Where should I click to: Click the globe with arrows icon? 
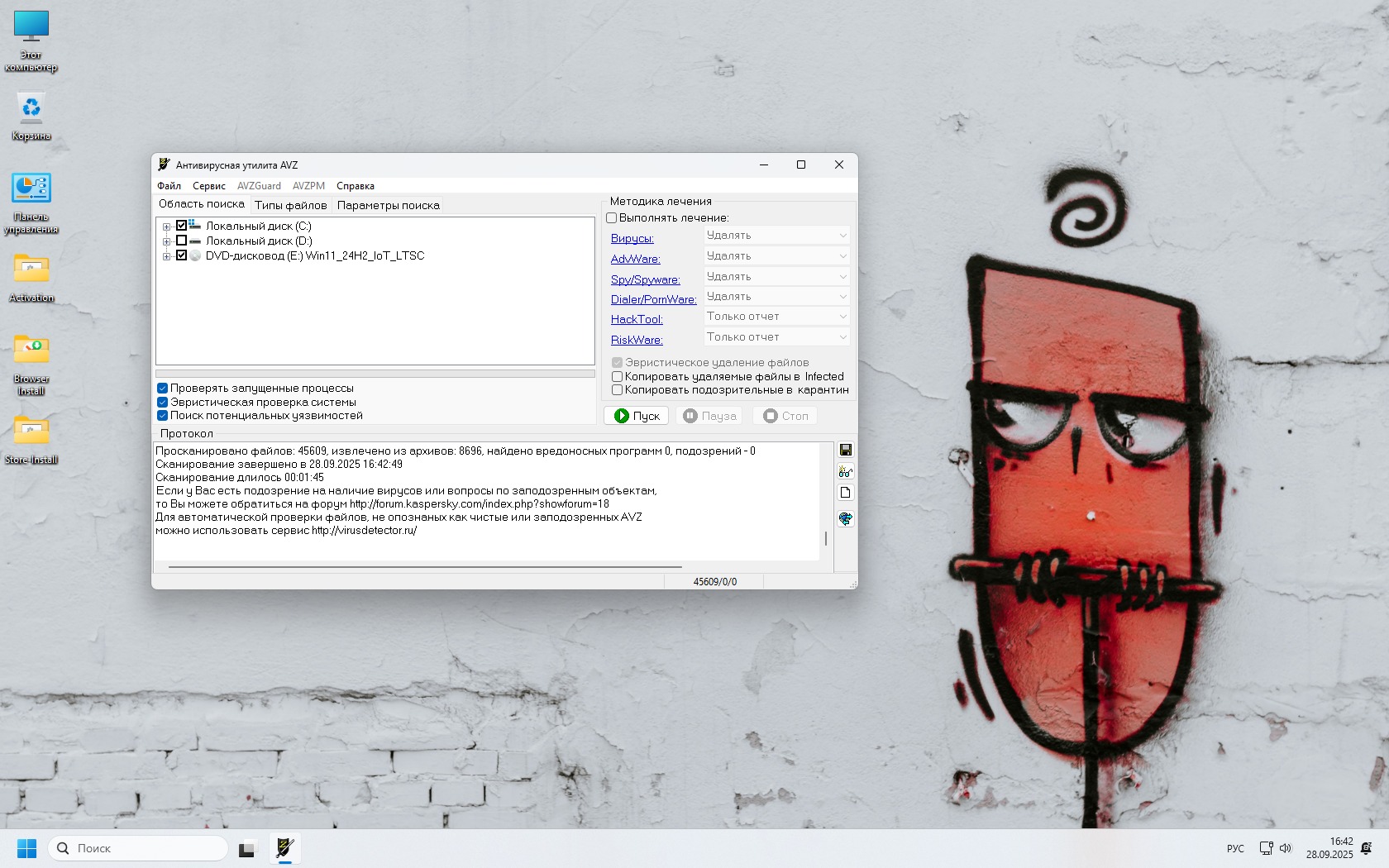pyautogui.click(x=845, y=518)
